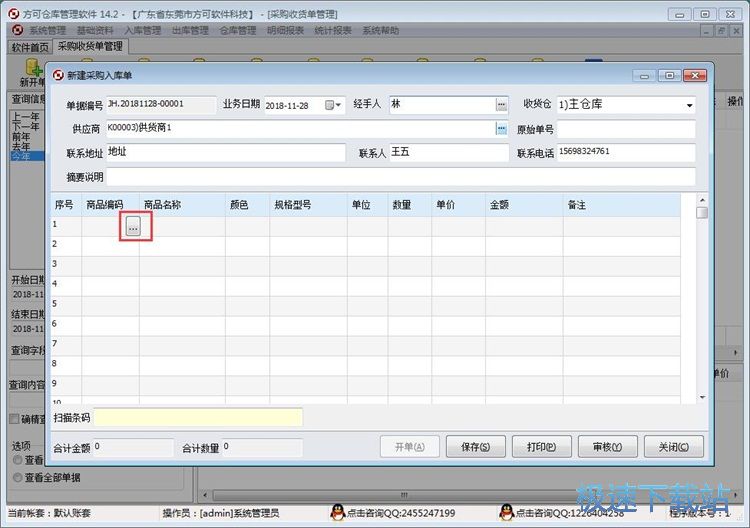Click the 单据编号 field
750x528 pixels.
161,105
